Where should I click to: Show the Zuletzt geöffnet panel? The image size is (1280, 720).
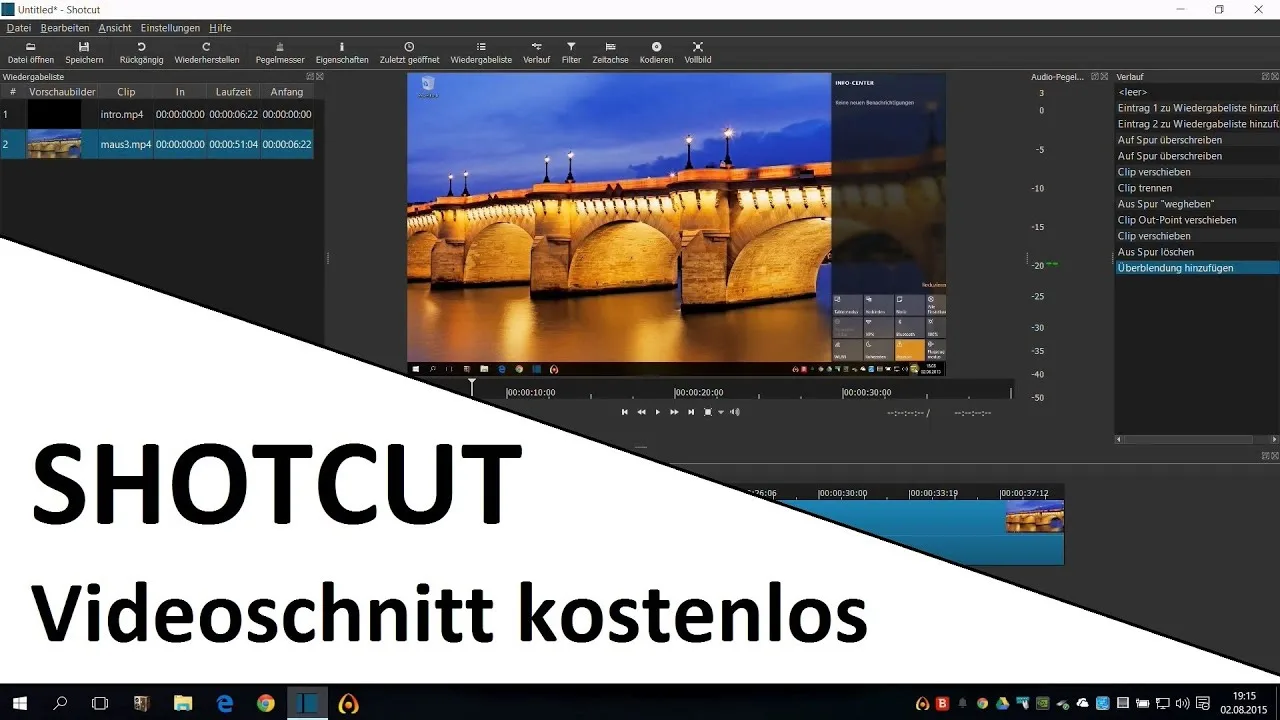pos(409,52)
